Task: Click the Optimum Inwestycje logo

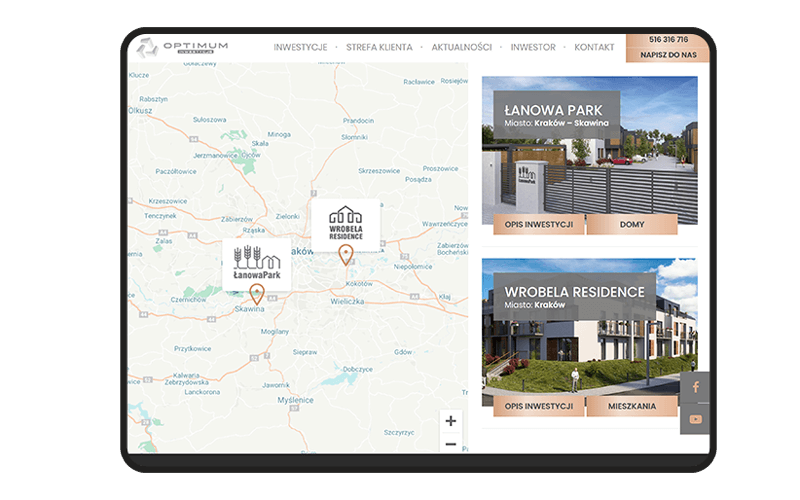Action: [x=182, y=48]
